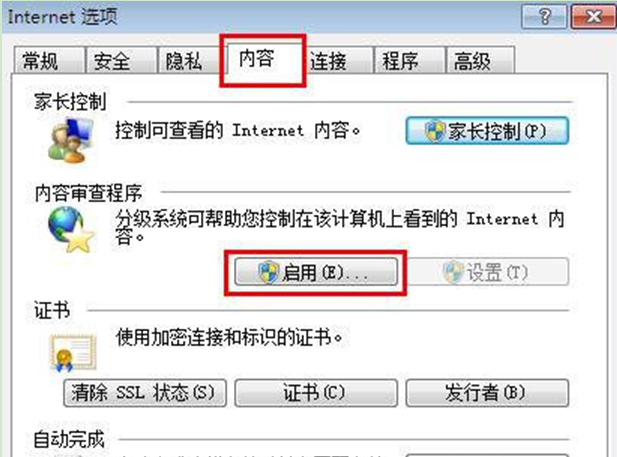Image resolution: width=617 pixels, height=457 pixels.
Task: Click the shield icon on 设置(T) button
Action: click(x=453, y=272)
